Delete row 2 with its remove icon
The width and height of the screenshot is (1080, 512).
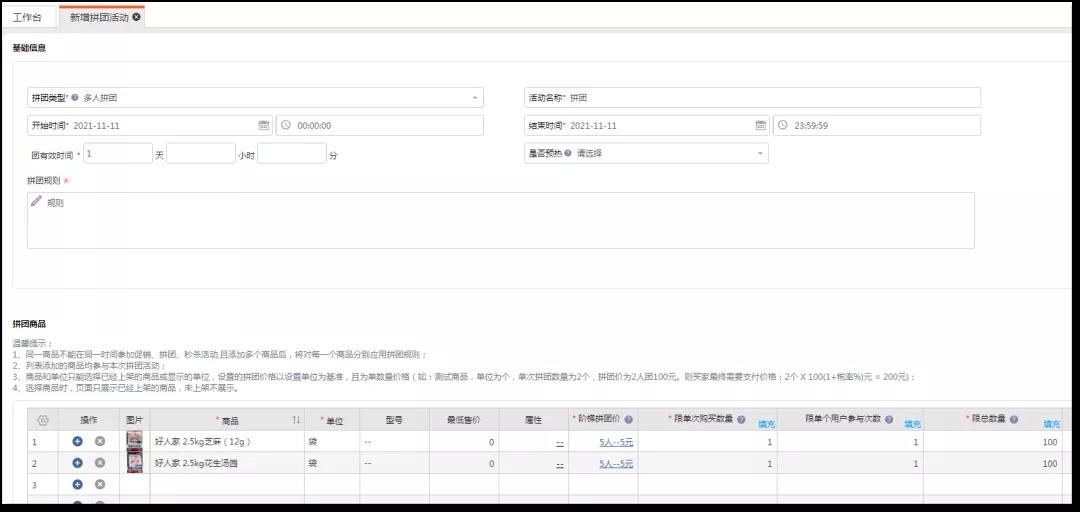pyautogui.click(x=100, y=463)
